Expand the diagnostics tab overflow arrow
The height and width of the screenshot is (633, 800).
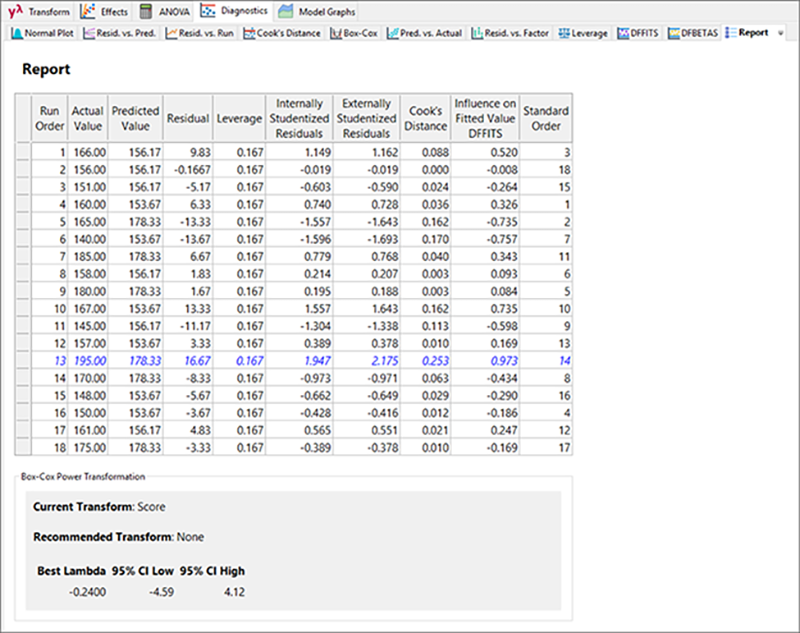tap(781, 33)
